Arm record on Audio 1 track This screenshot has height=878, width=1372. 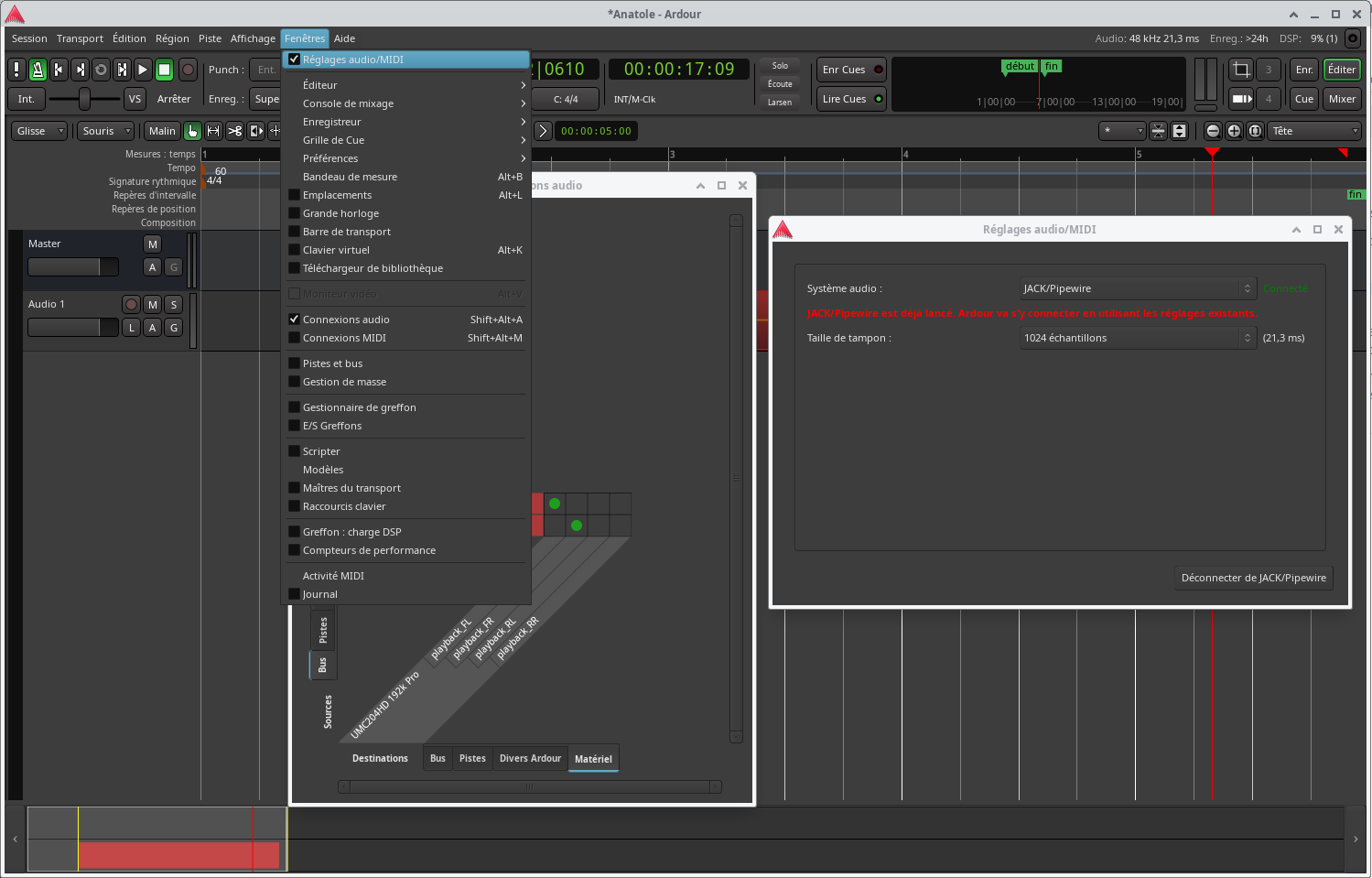click(x=131, y=304)
